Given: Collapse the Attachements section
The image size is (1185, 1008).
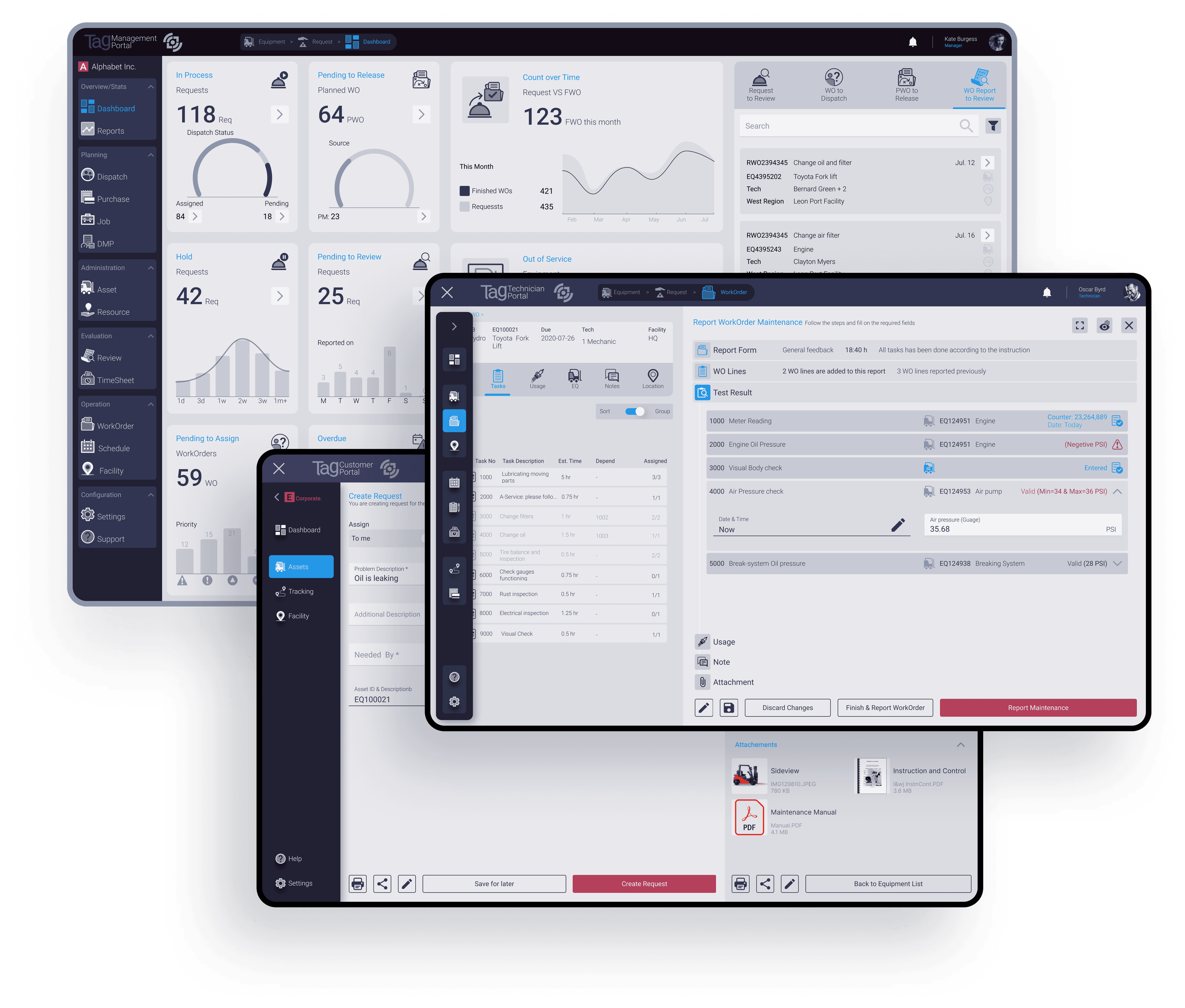Looking at the screenshot, I should tap(960, 744).
